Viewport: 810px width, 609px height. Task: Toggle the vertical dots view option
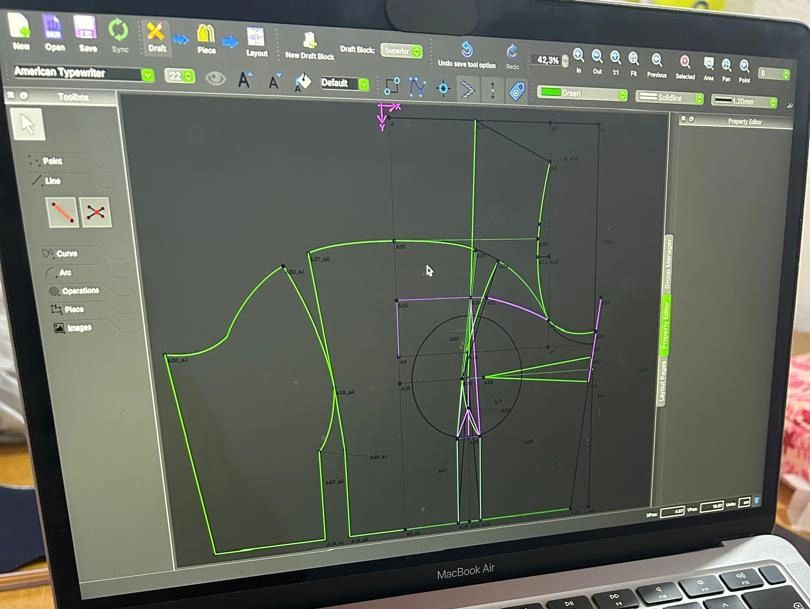point(492,90)
